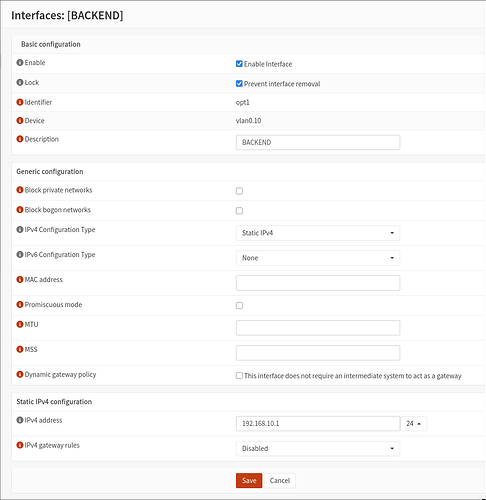The image size is (486, 500).
Task: Expand the IPv6 Configuration Type dropdown
Action: [318, 258]
